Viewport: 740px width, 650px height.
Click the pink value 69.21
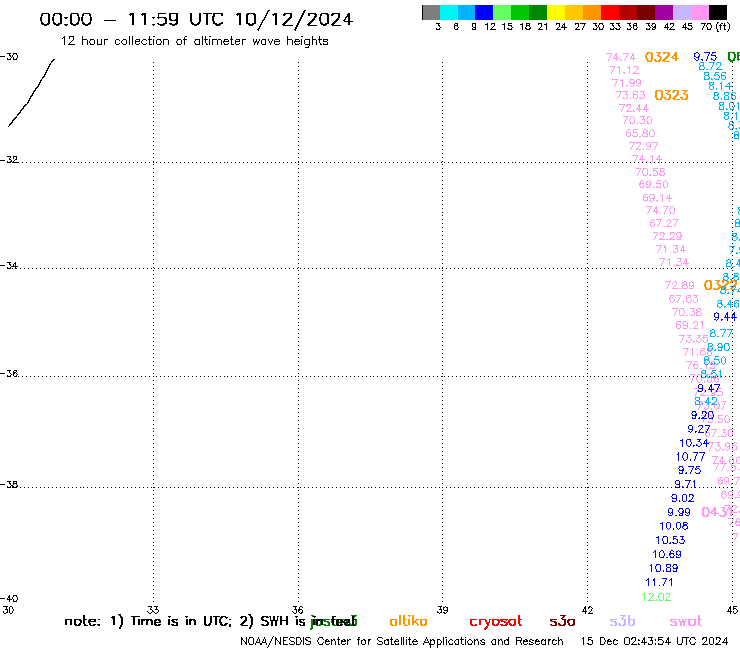click(690, 325)
